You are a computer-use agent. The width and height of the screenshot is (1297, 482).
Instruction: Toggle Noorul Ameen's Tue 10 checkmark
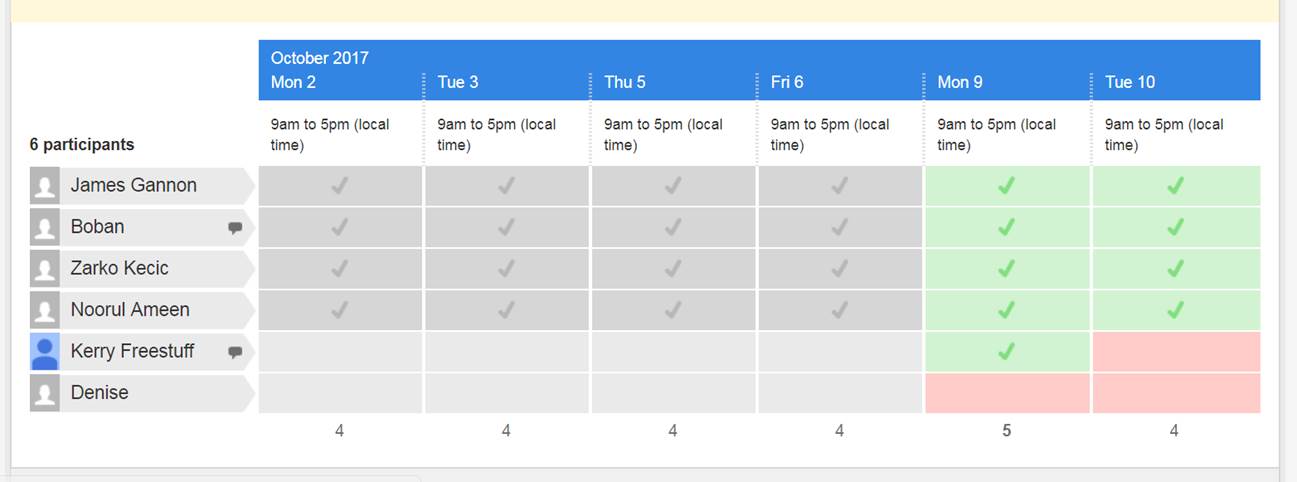click(x=1174, y=310)
